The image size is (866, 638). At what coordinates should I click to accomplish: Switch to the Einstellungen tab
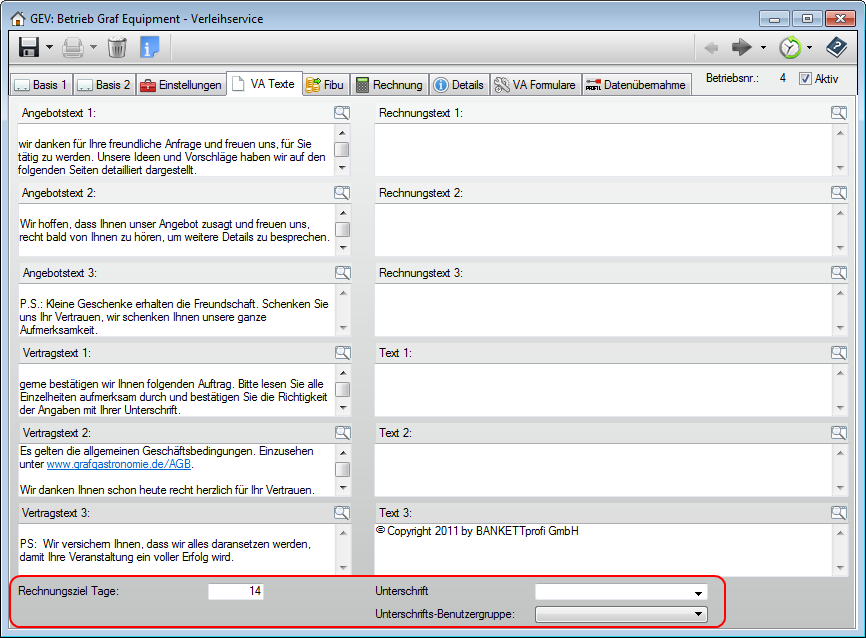click(181, 85)
